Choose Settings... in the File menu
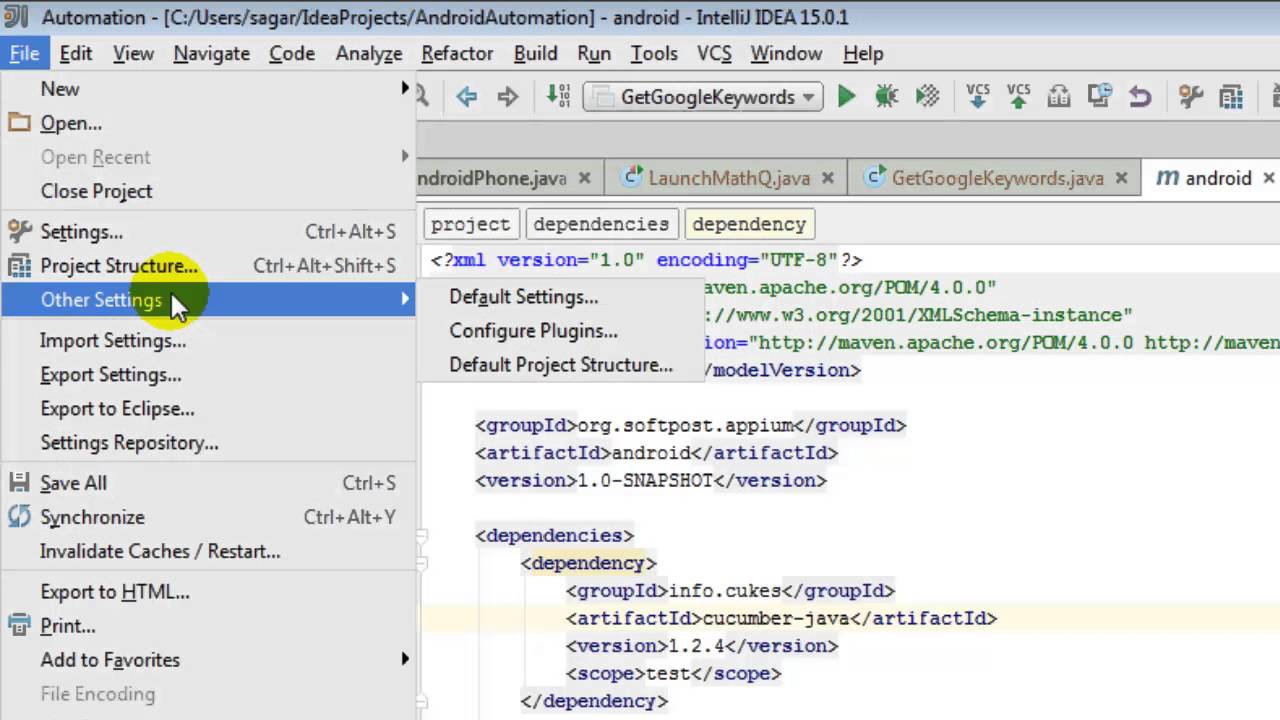Viewport: 1280px width, 720px height. pos(208,232)
